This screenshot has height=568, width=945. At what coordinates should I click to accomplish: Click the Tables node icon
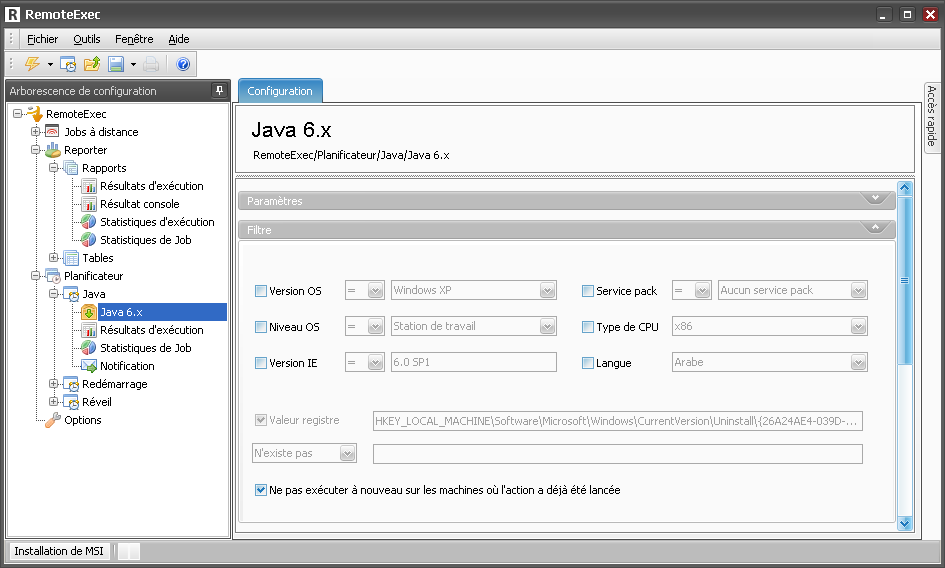71,258
